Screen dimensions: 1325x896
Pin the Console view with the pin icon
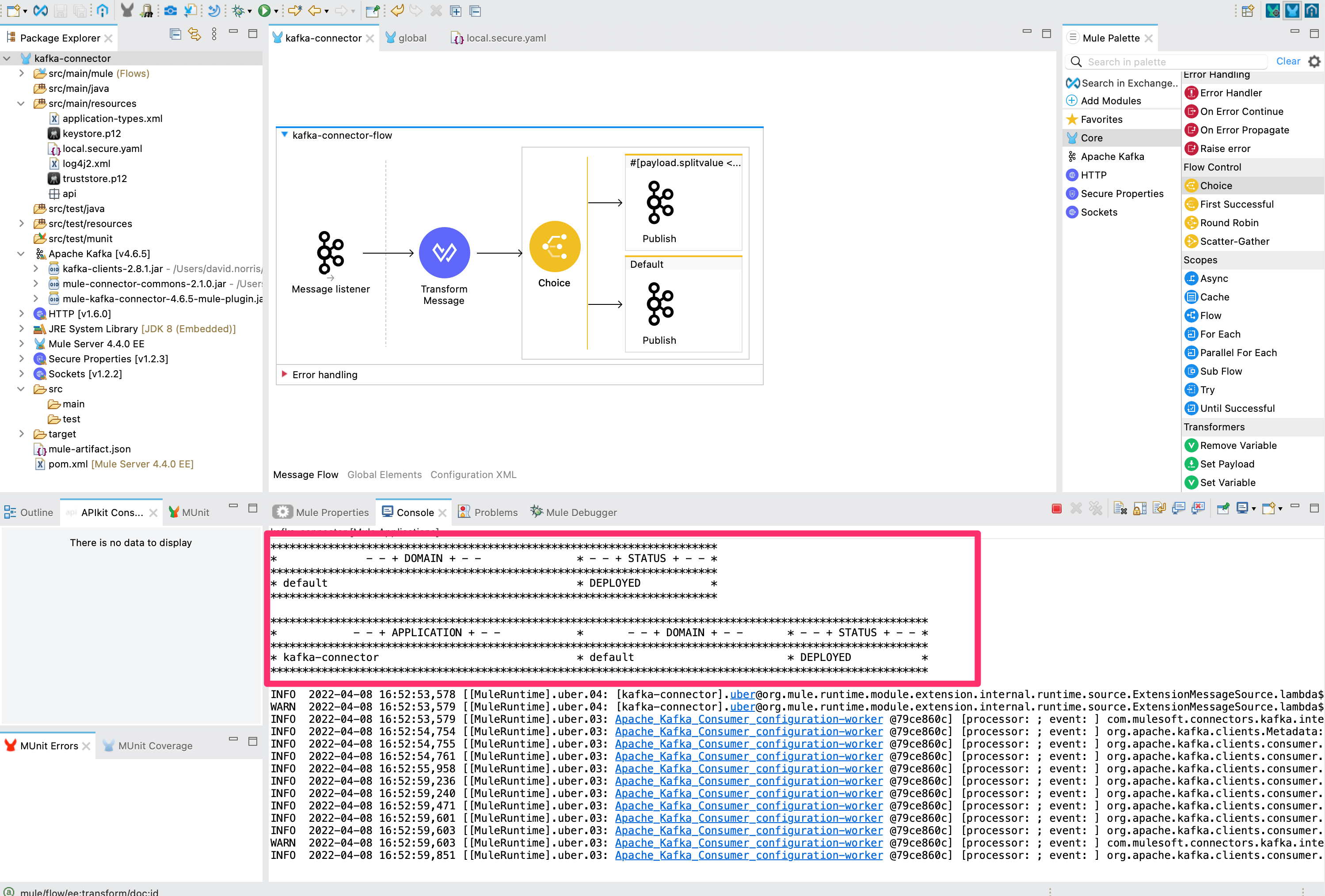click(x=1222, y=508)
